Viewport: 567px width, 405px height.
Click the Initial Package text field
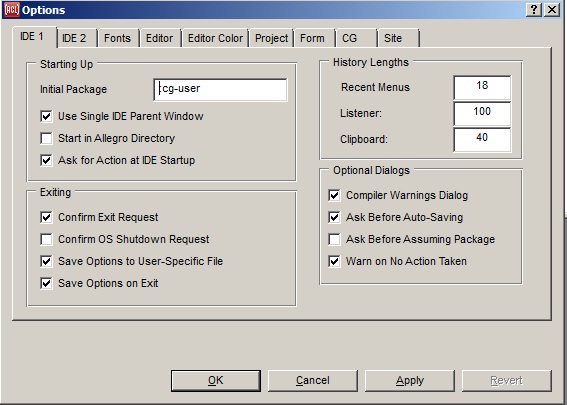tap(221, 89)
